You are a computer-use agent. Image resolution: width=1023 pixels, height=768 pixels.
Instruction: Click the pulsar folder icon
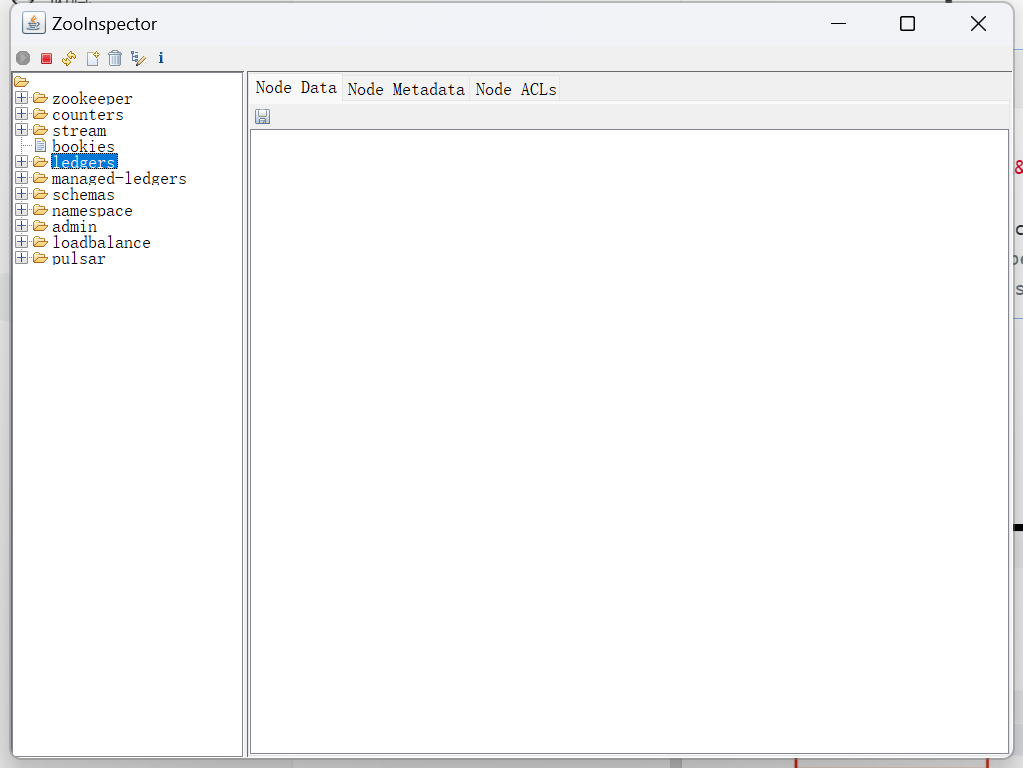40,258
